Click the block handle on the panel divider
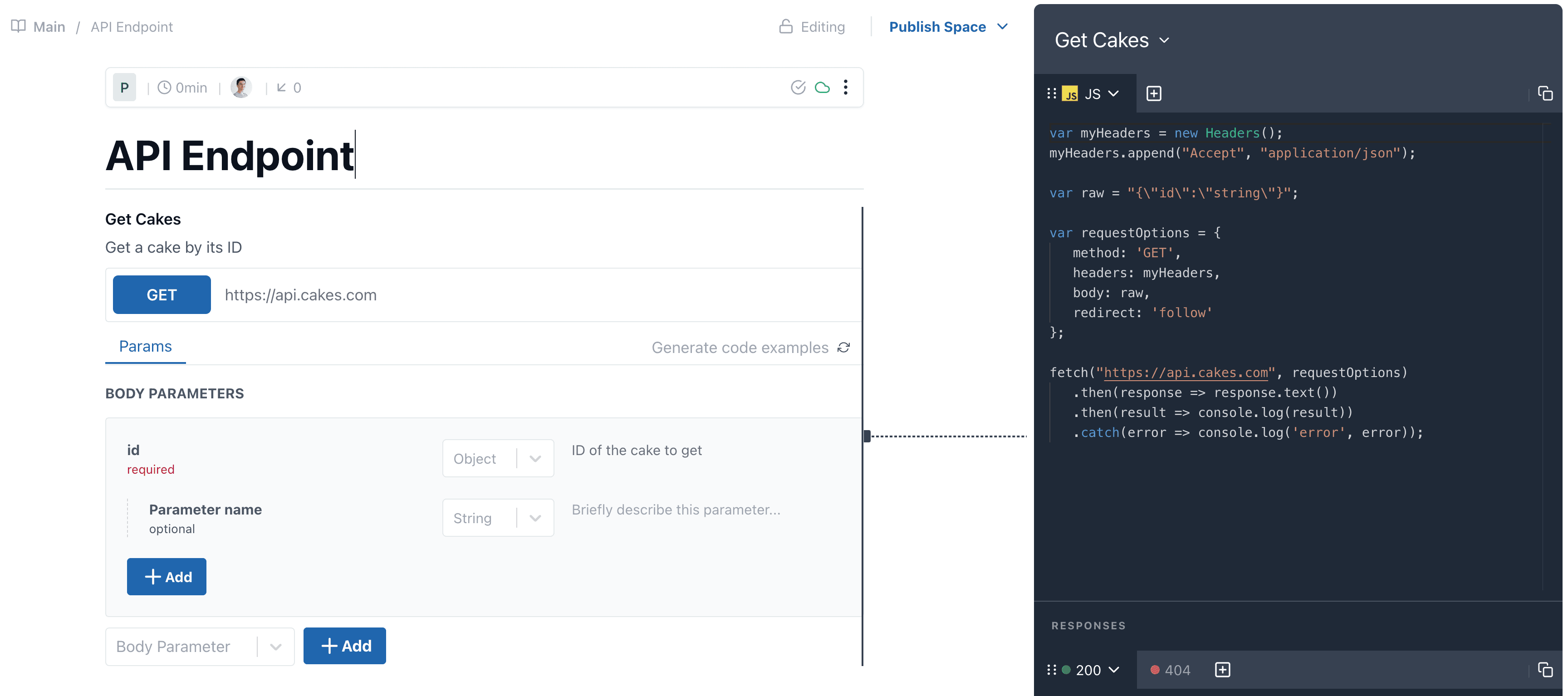The image size is (1568, 696). pos(867,436)
